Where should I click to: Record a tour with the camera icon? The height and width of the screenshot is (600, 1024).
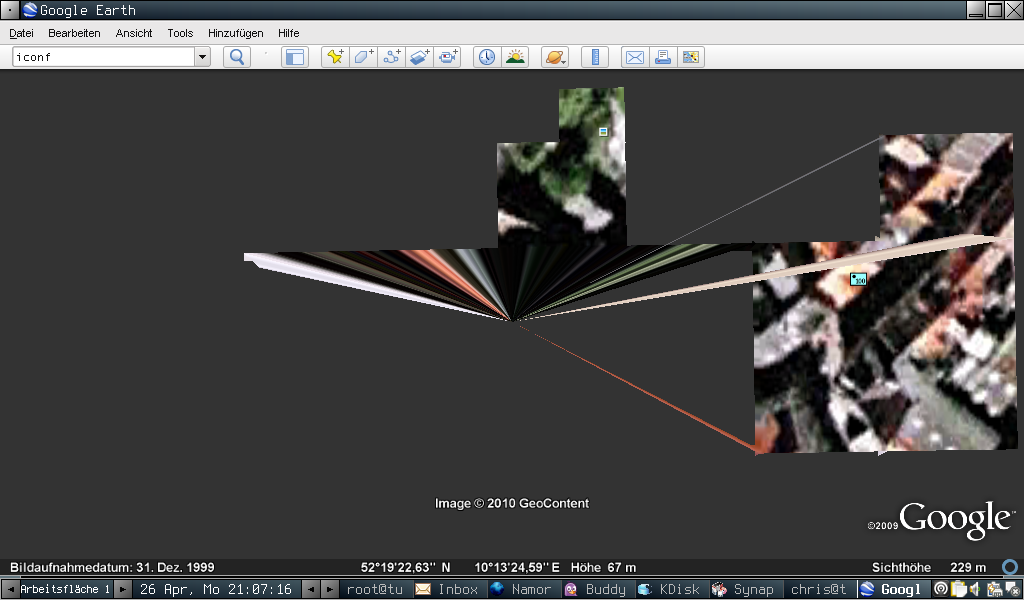tap(447, 57)
